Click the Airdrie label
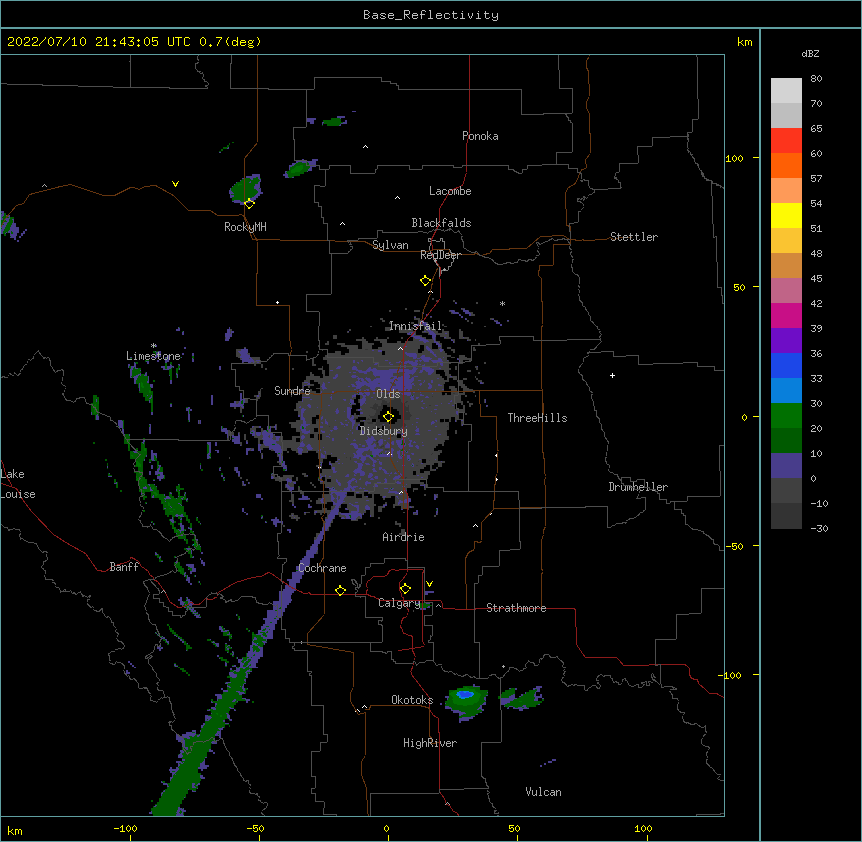This screenshot has width=862, height=842. point(404,537)
